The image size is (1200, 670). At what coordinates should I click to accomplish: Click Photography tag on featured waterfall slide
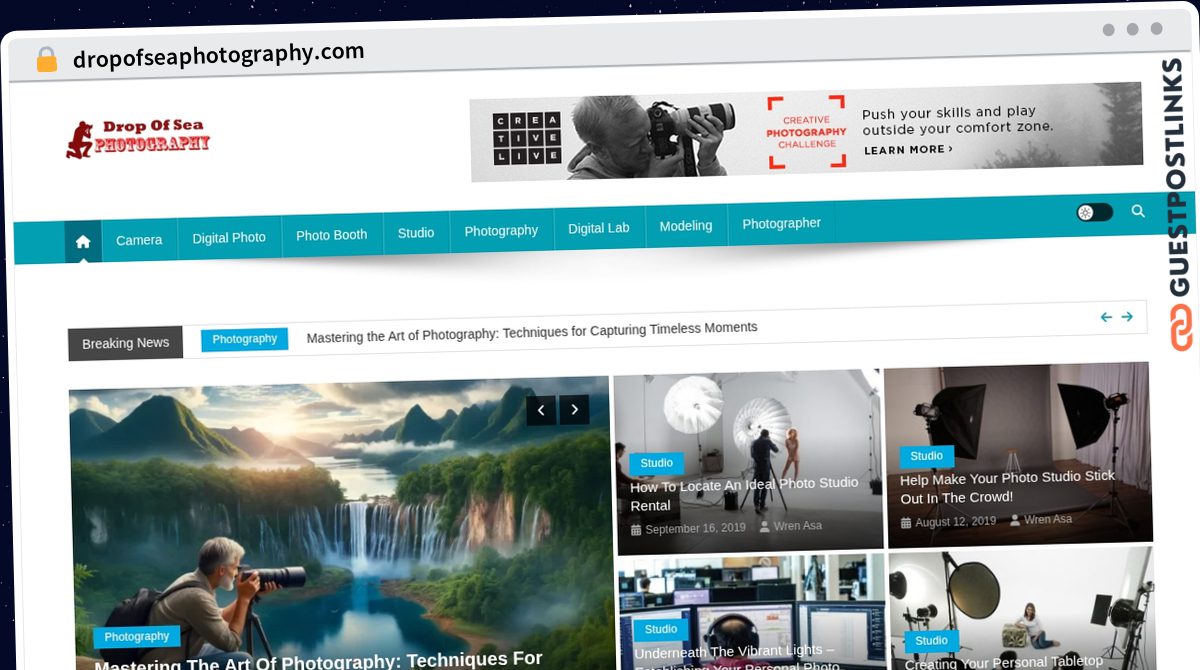[x=137, y=637]
